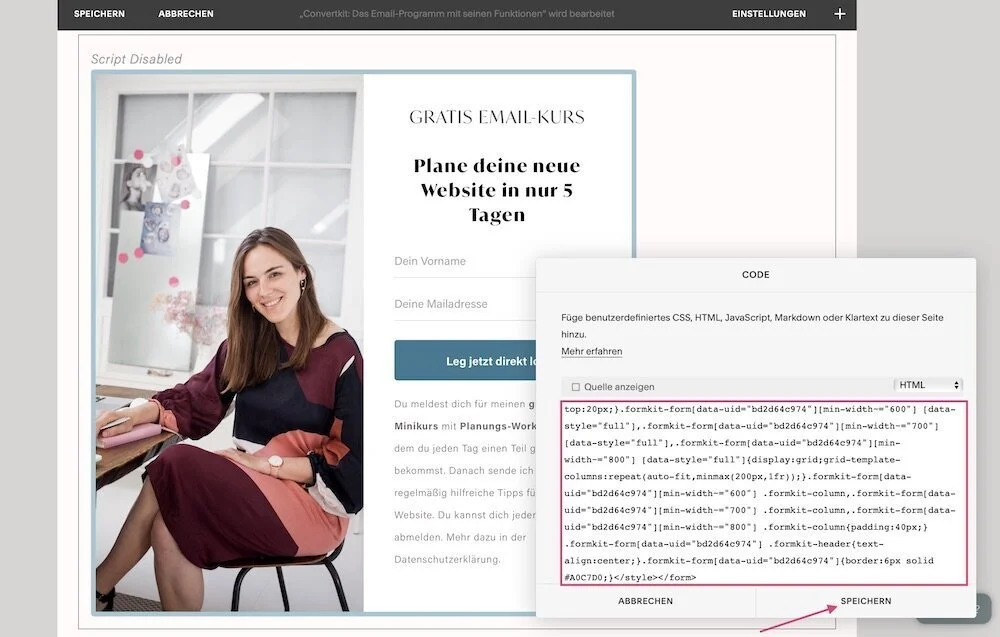This screenshot has height=637, width=1000.
Task: Select the GRATIS EMAIL-KURS heading
Action: click(497, 117)
